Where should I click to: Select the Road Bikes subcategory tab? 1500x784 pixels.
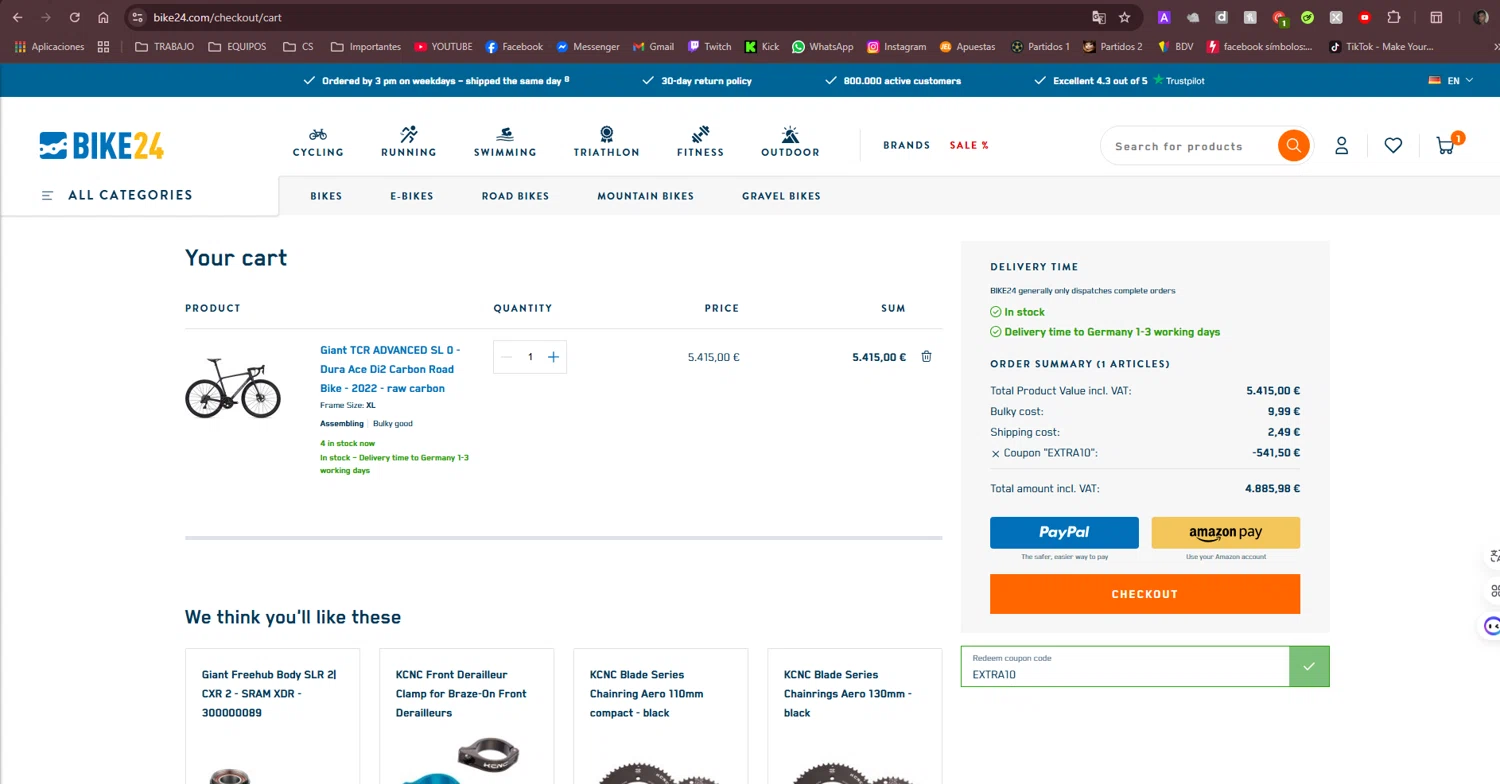tap(515, 196)
